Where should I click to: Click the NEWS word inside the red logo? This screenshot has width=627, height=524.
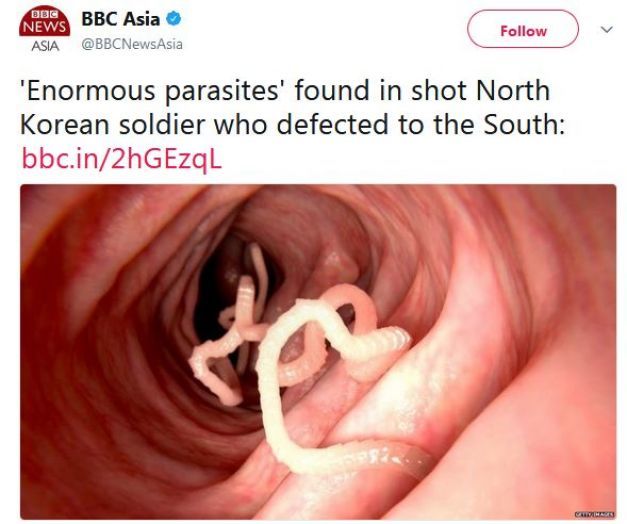pos(44,27)
